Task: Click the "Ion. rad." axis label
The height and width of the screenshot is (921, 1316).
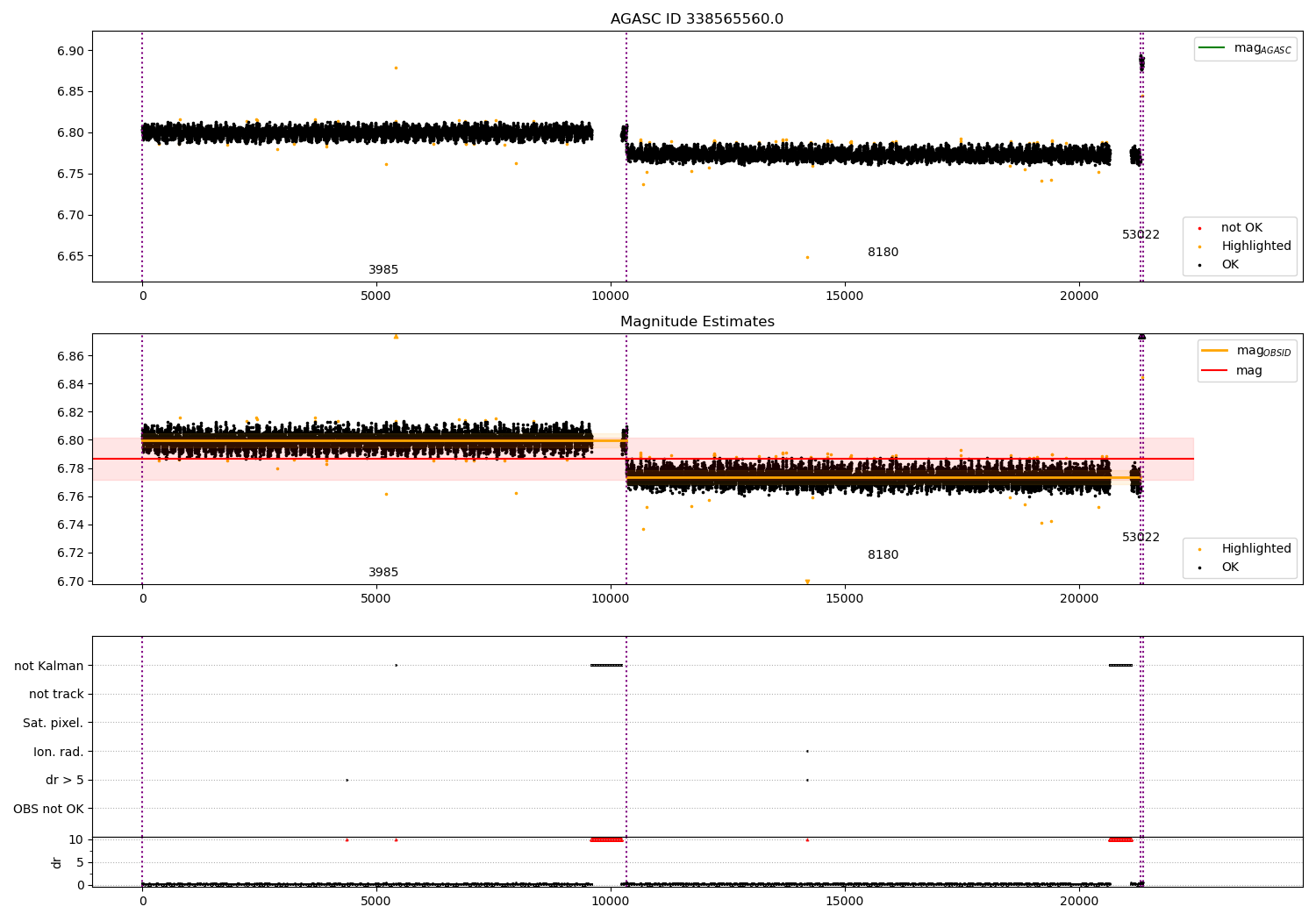Action: (59, 752)
